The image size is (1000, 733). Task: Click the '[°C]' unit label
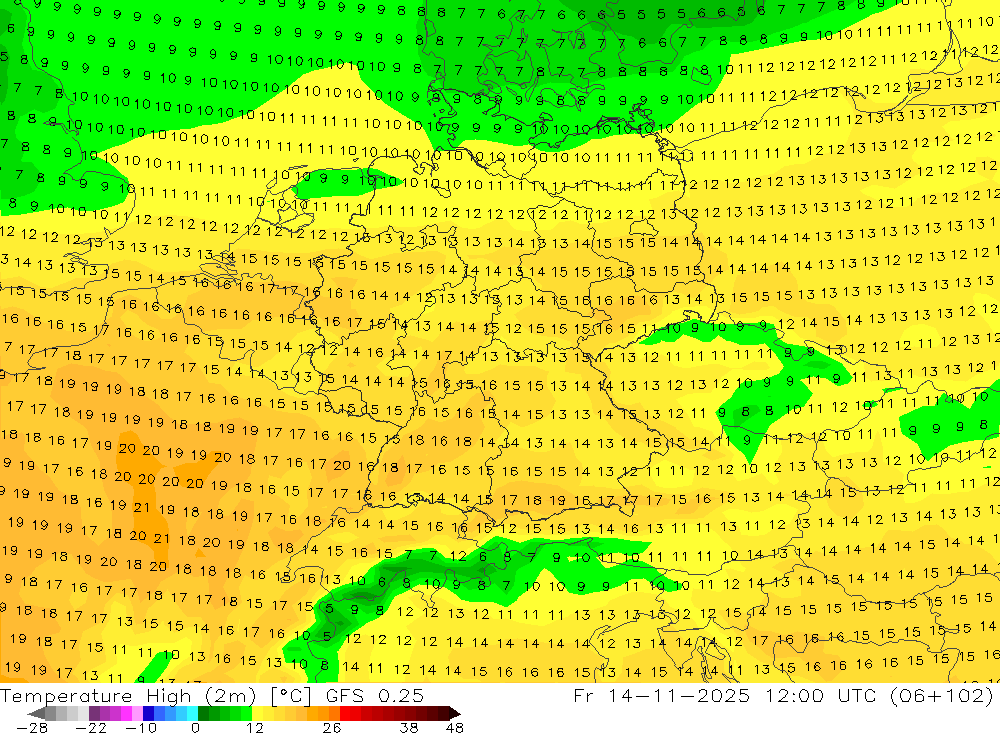(x=291, y=696)
